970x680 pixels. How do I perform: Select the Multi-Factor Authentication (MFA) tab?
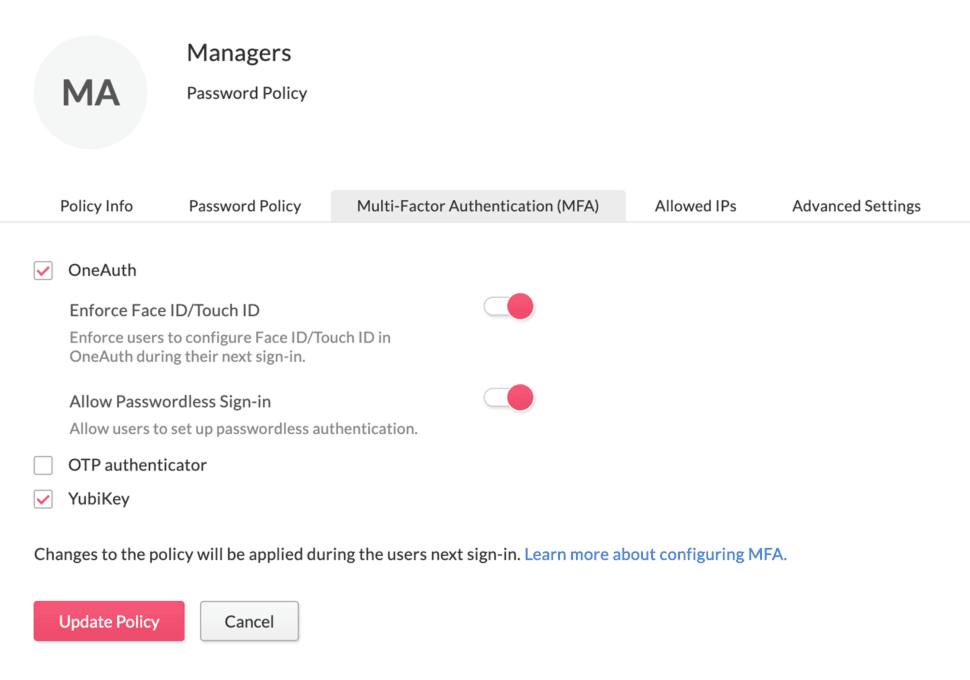pos(478,205)
